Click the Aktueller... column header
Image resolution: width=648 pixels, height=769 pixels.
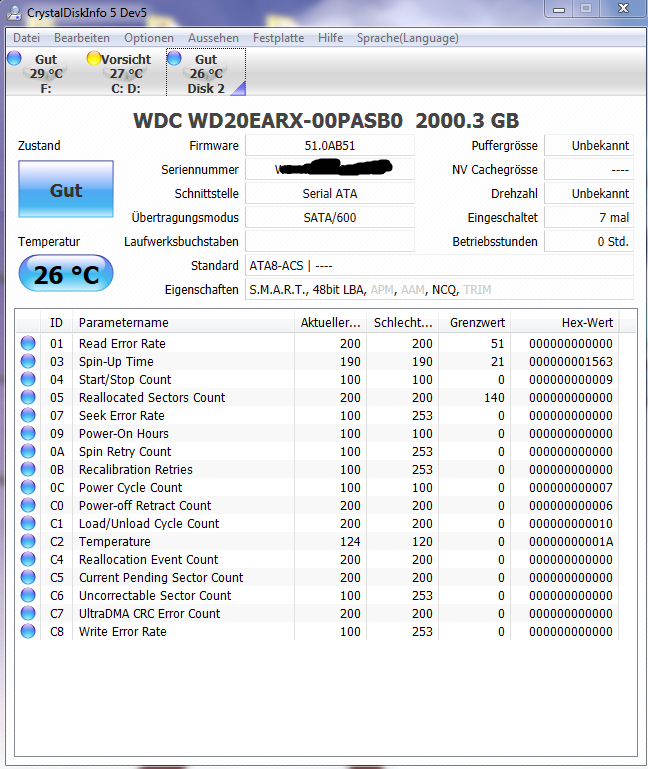pyautogui.click(x=331, y=323)
